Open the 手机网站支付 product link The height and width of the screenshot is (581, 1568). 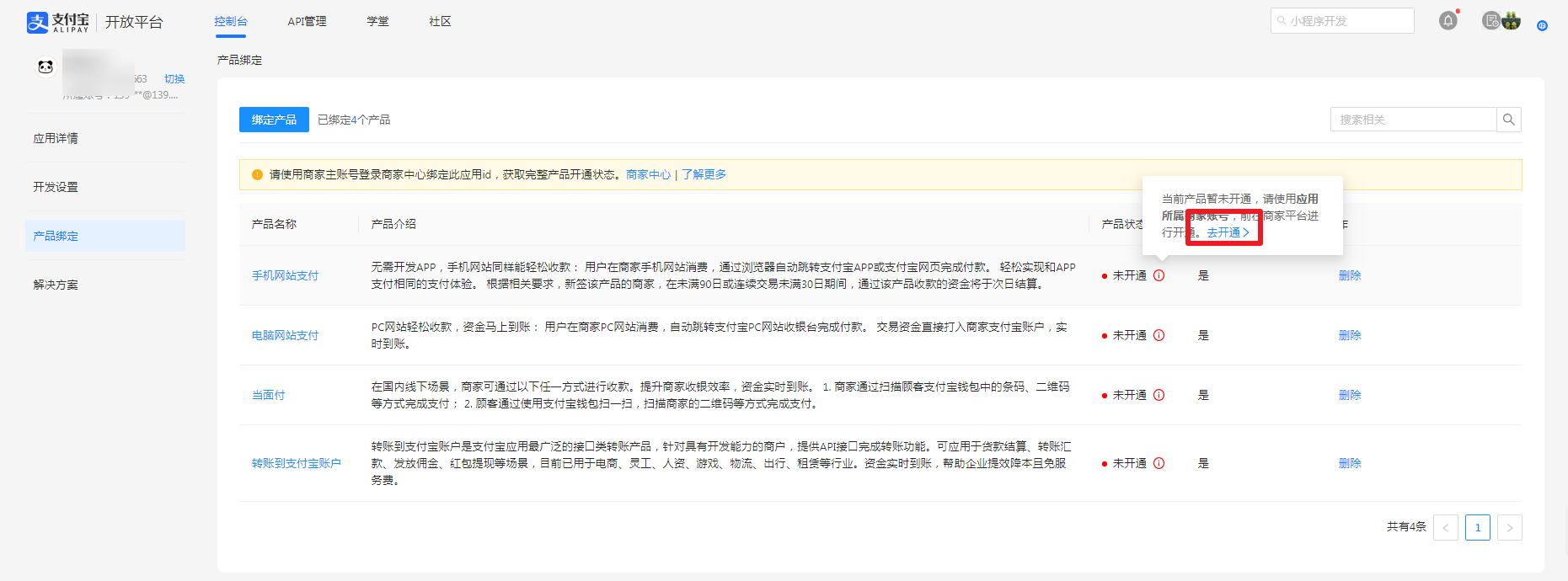(285, 275)
